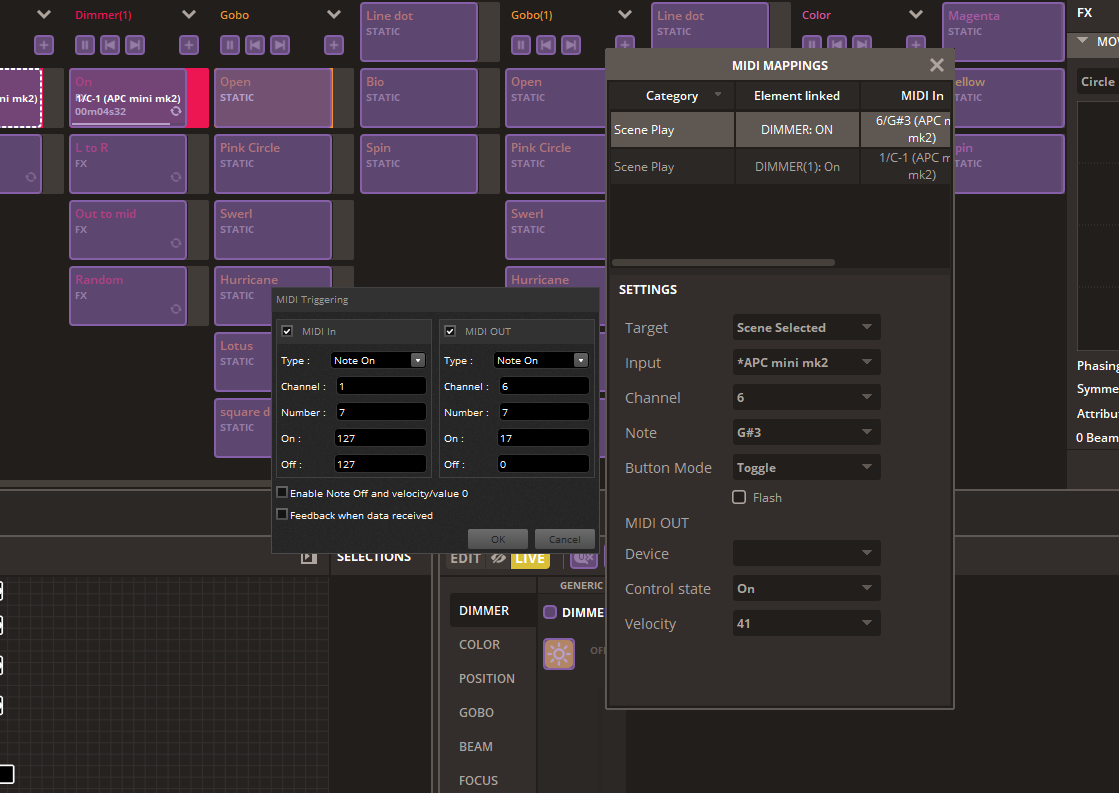Click the MIDI OUT On value field
Viewport: 1119px width, 793px height.
pos(543,438)
